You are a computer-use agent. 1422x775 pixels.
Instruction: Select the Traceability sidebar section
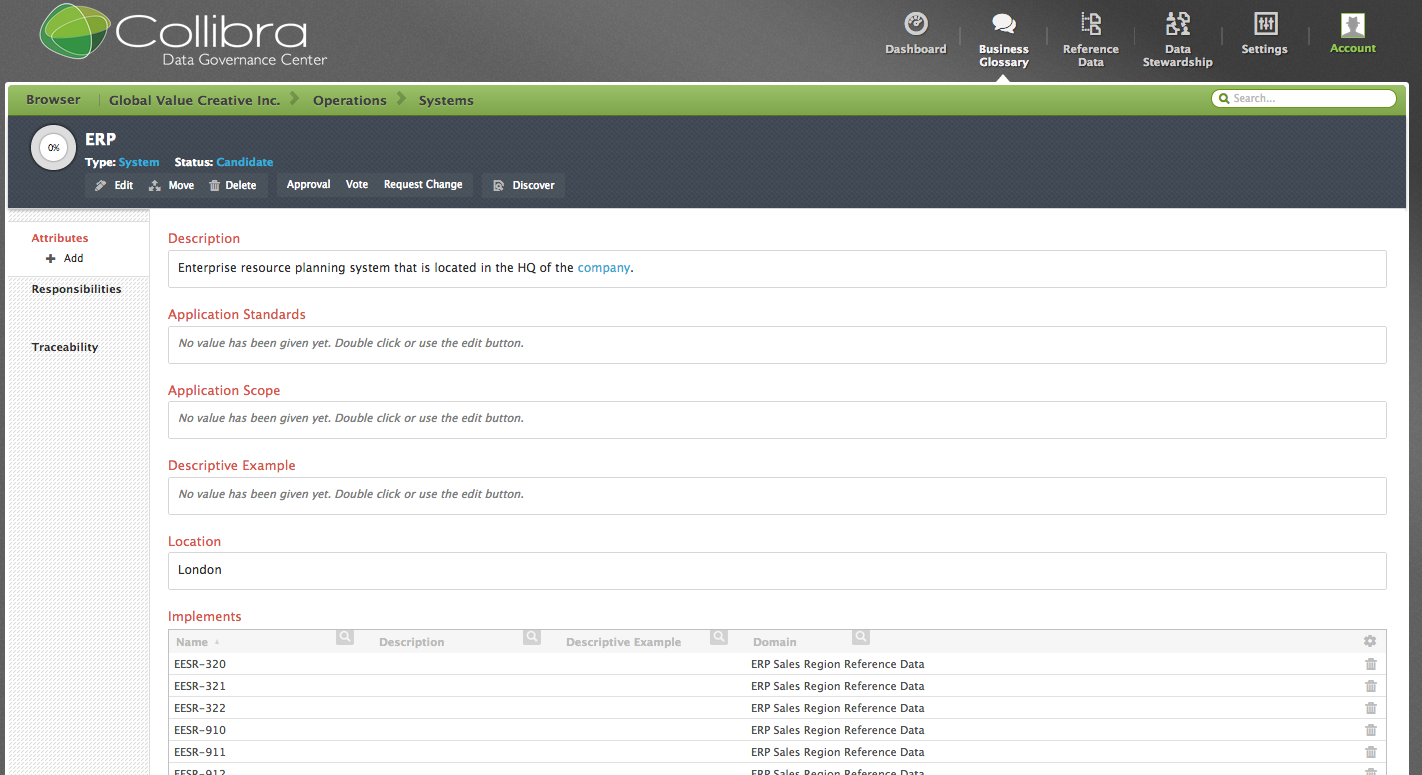coord(65,347)
